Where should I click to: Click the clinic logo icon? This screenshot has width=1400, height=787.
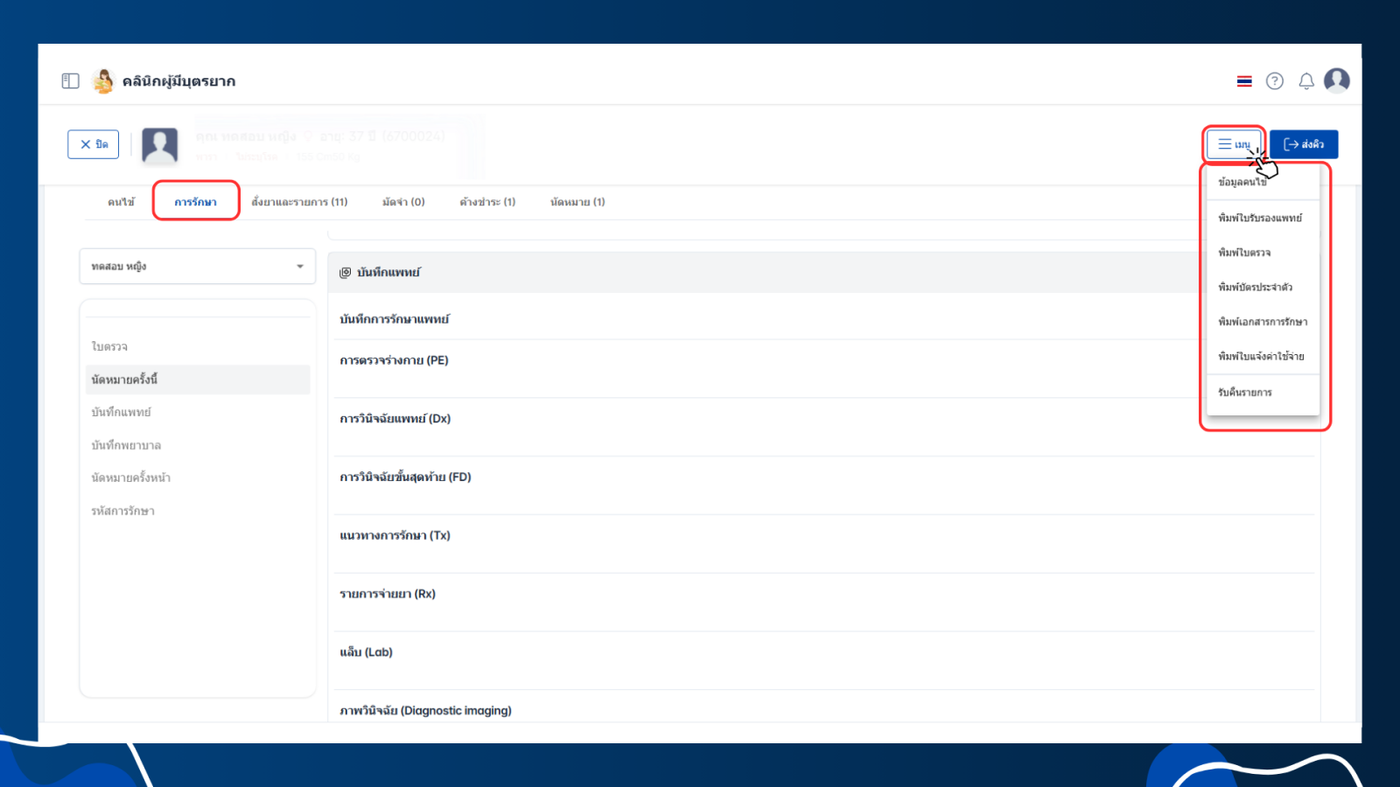coord(103,81)
